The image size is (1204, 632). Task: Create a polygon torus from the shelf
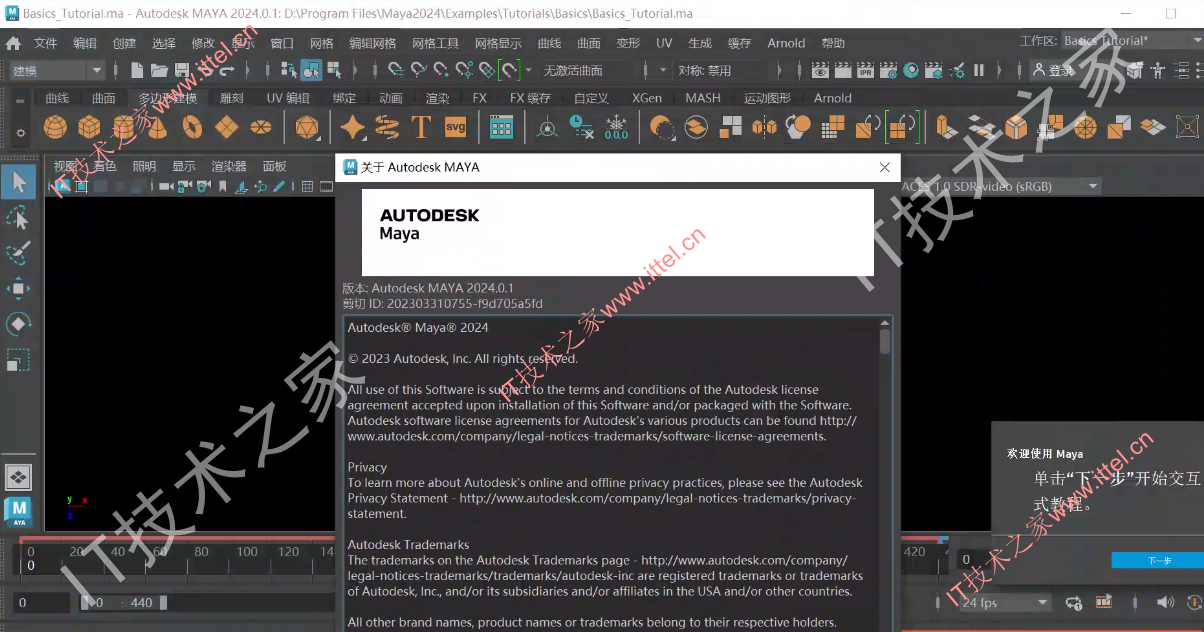pyautogui.click(x=192, y=127)
